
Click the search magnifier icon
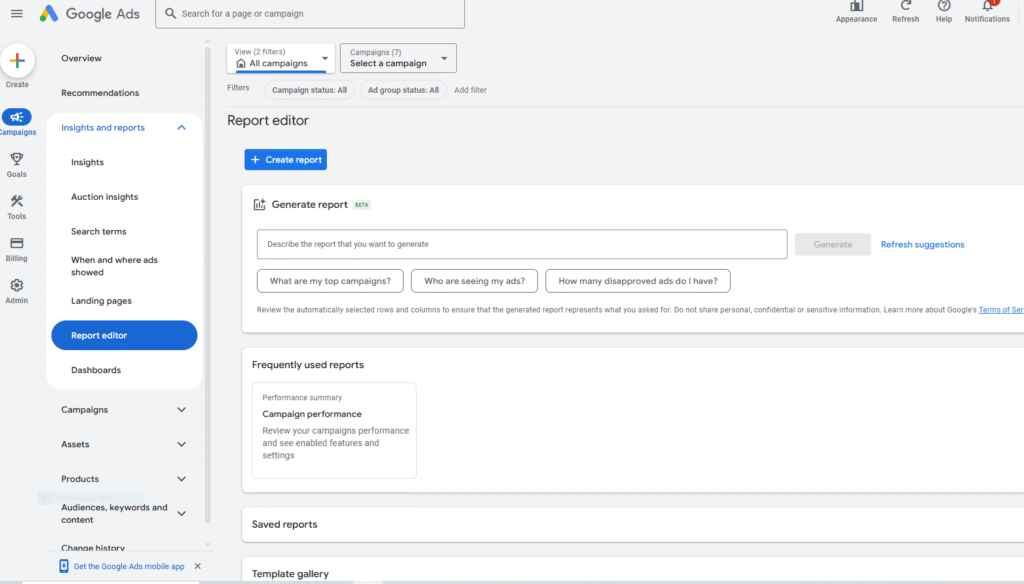(x=170, y=13)
